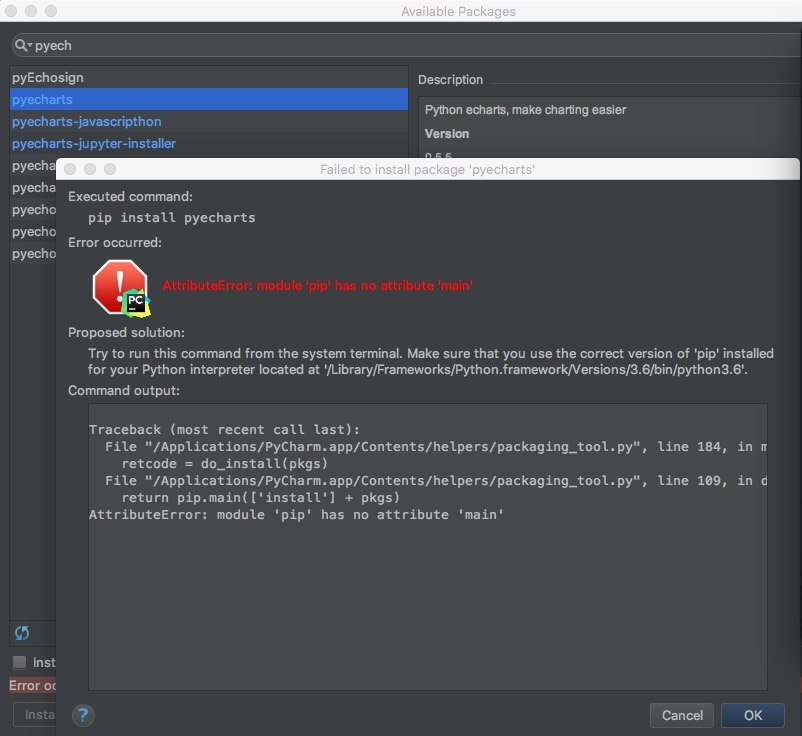
Task: Click the Traceback first line in output
Action: [224, 430]
